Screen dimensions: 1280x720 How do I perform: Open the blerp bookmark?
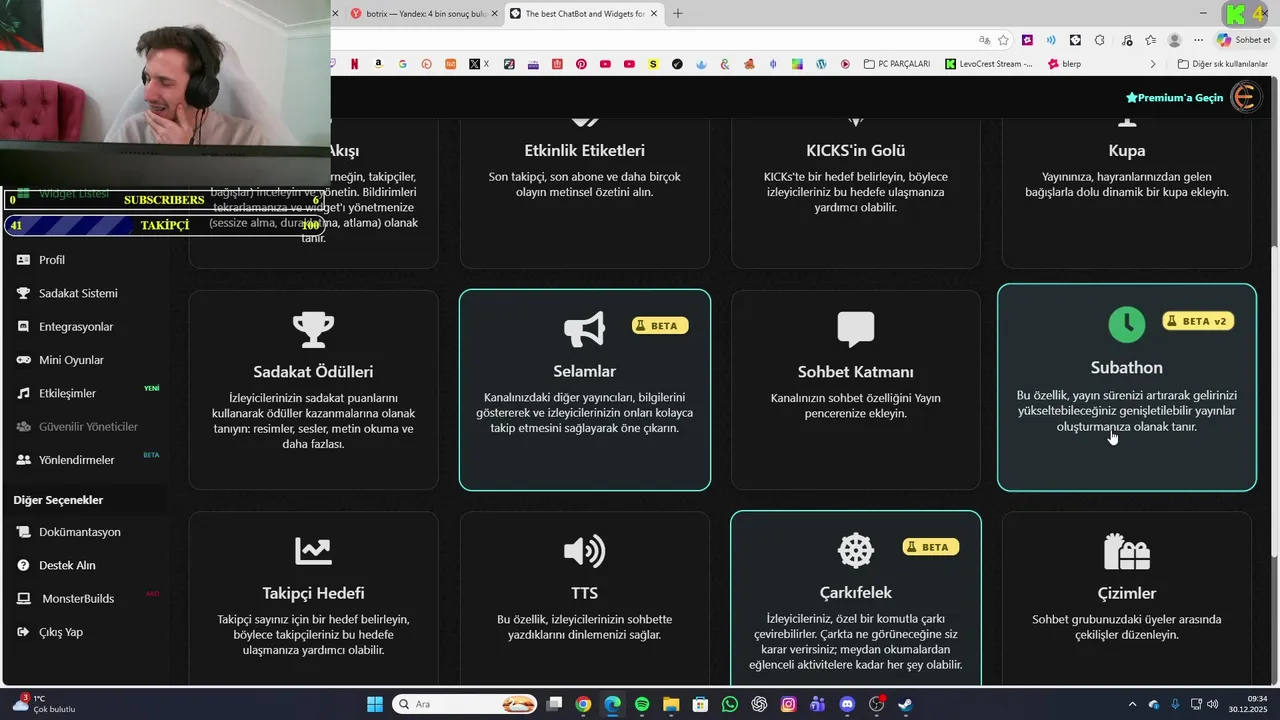[x=1064, y=64]
